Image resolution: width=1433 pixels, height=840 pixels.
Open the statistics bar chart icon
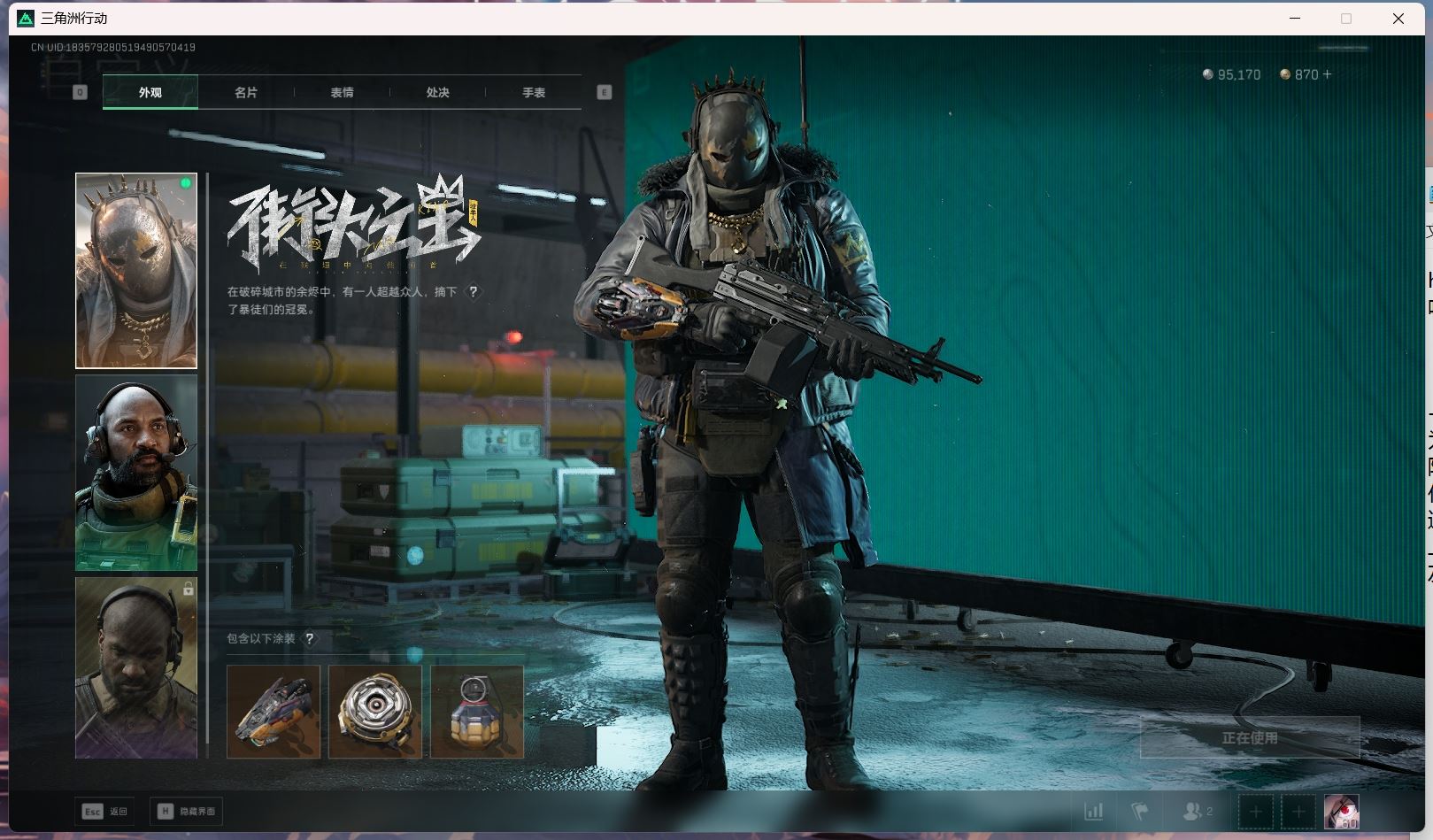tap(1094, 811)
